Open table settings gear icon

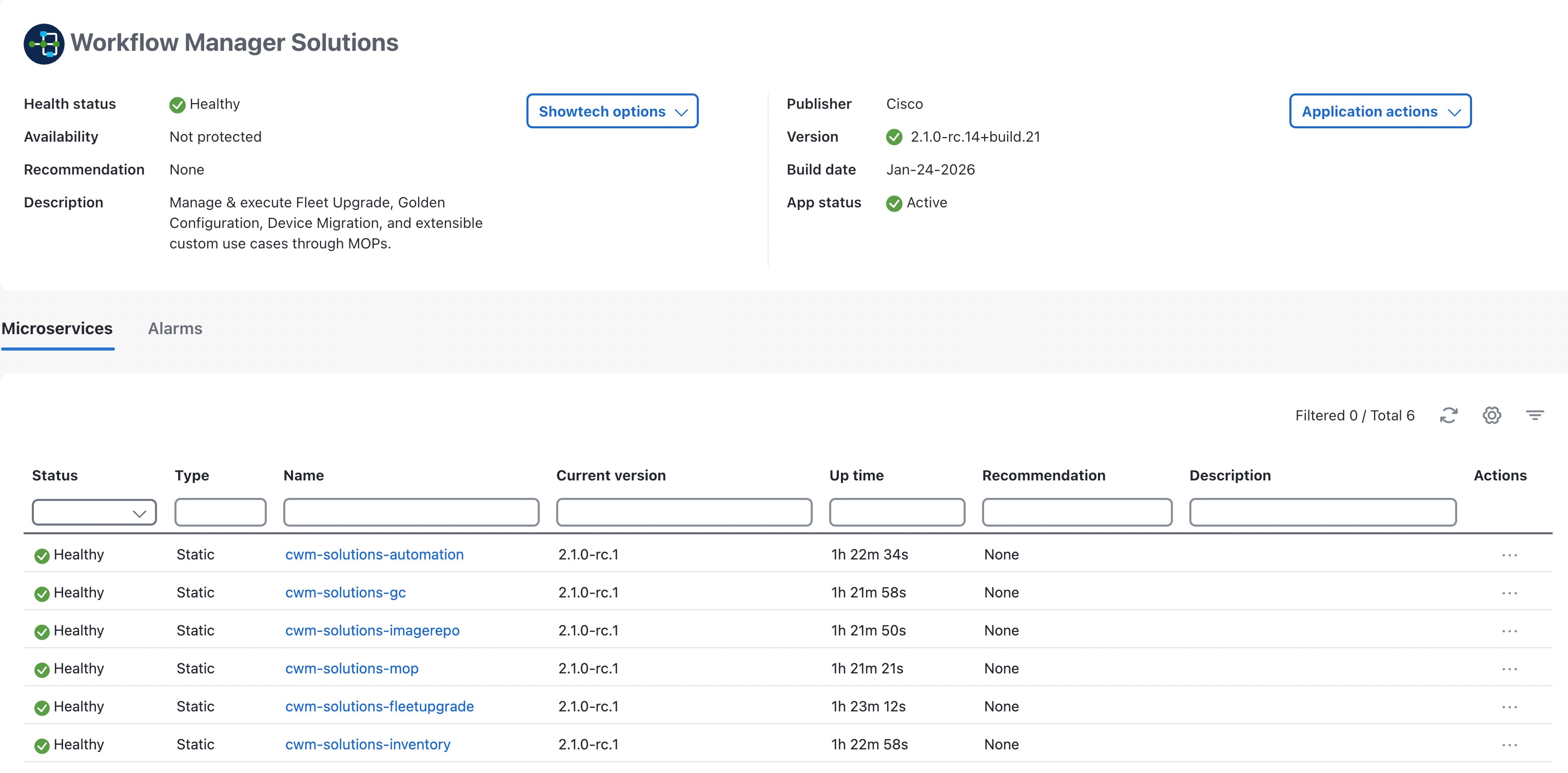[1492, 415]
